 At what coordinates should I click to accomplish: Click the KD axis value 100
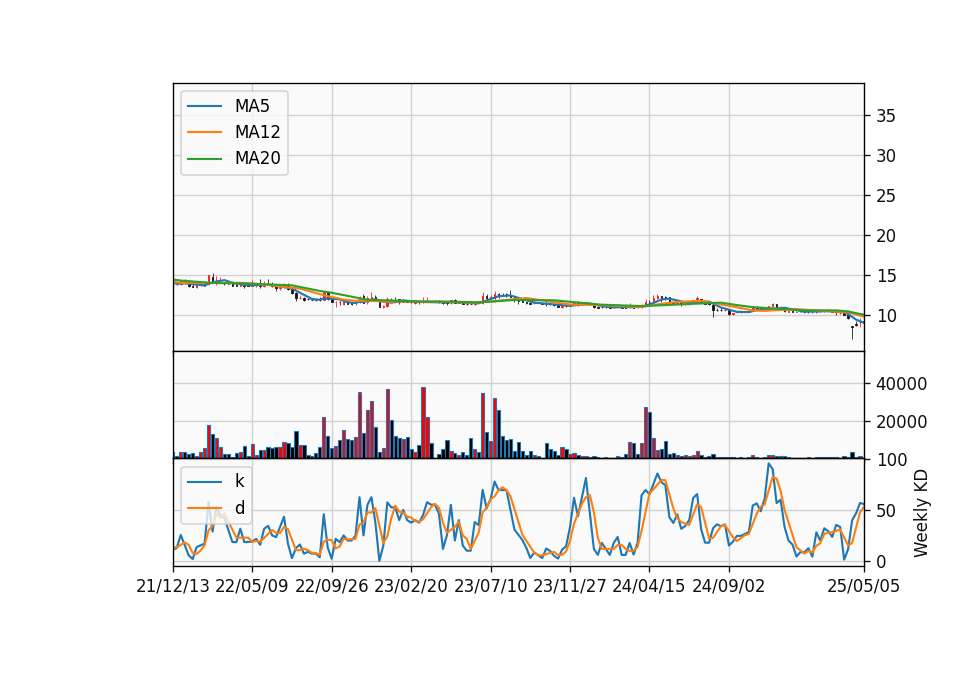(892, 460)
